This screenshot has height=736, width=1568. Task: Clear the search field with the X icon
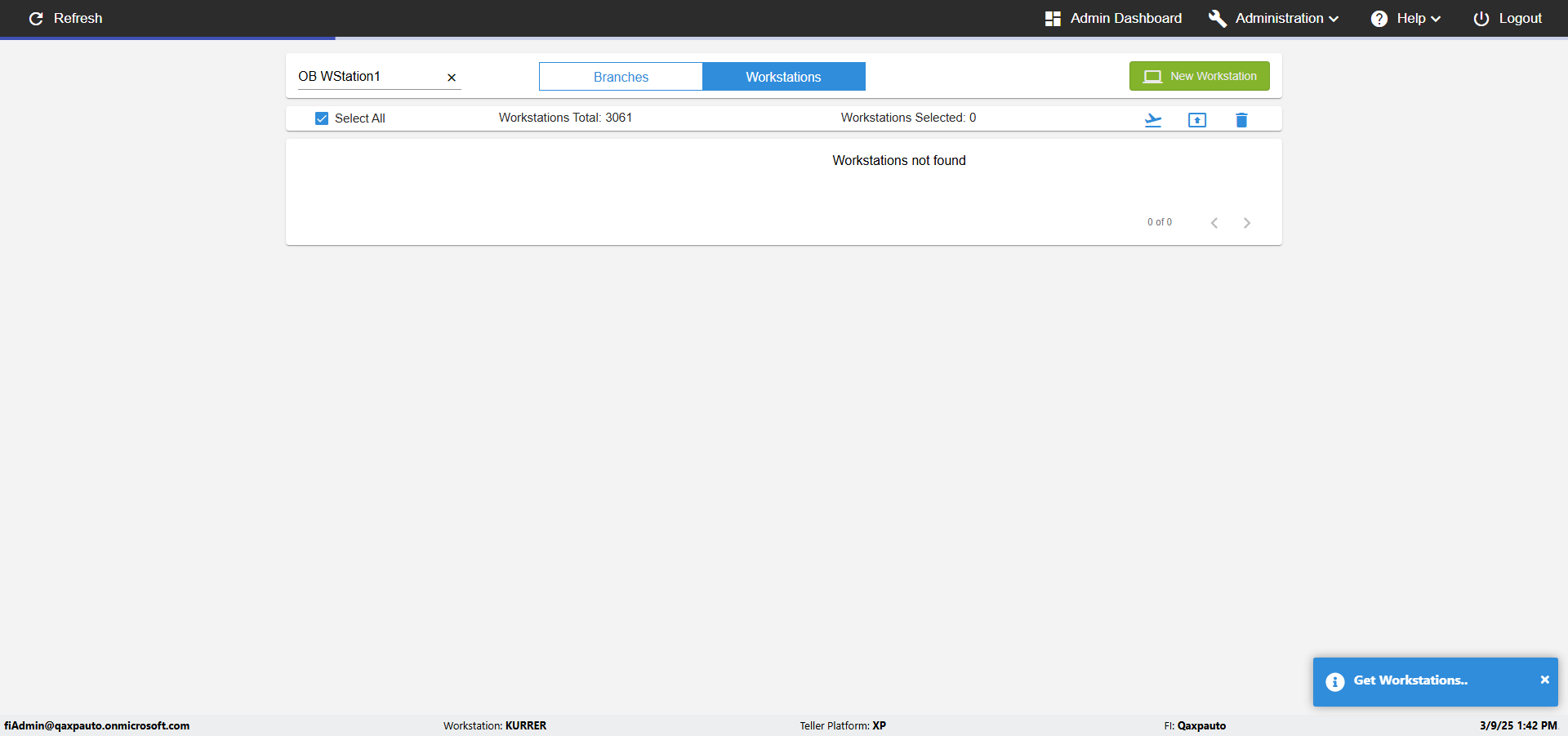click(x=452, y=78)
